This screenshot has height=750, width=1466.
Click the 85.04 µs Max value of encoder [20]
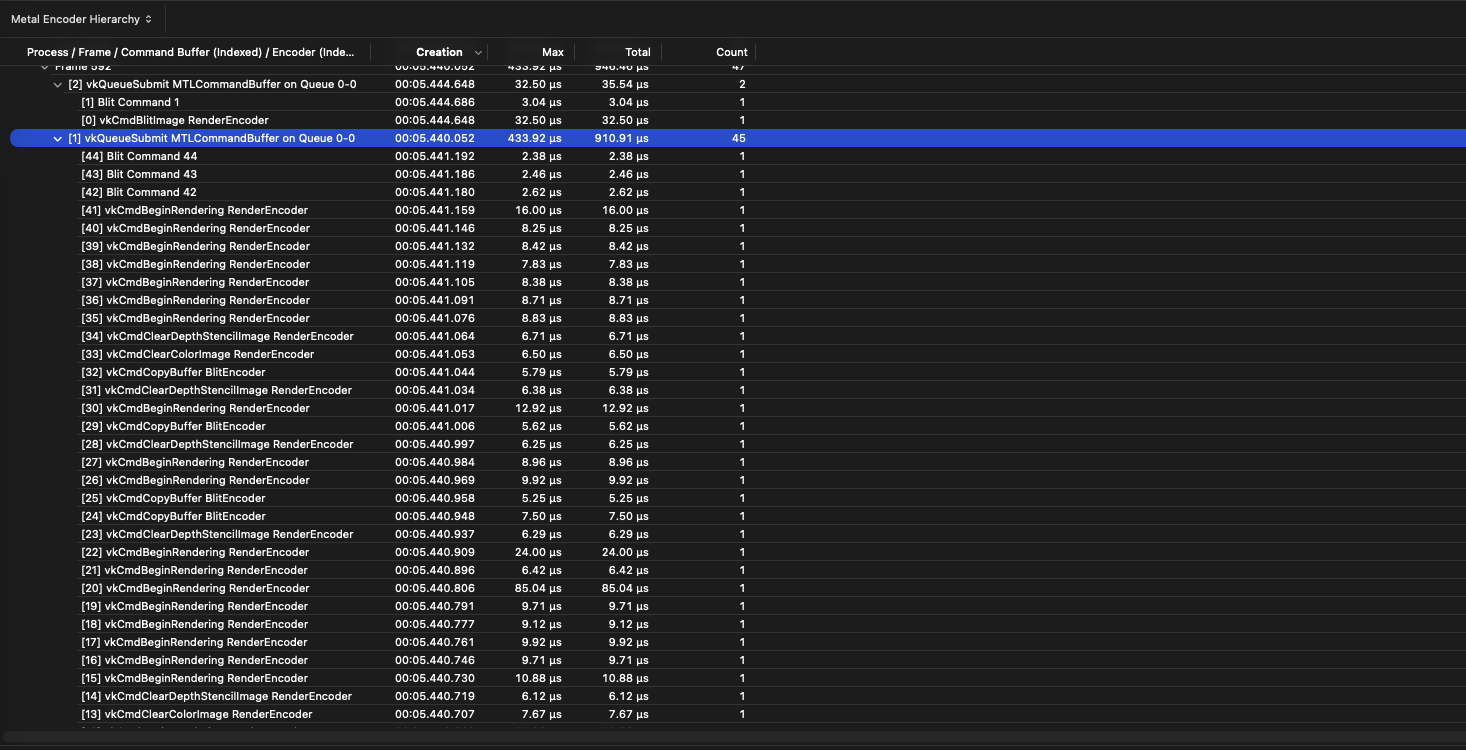point(538,588)
